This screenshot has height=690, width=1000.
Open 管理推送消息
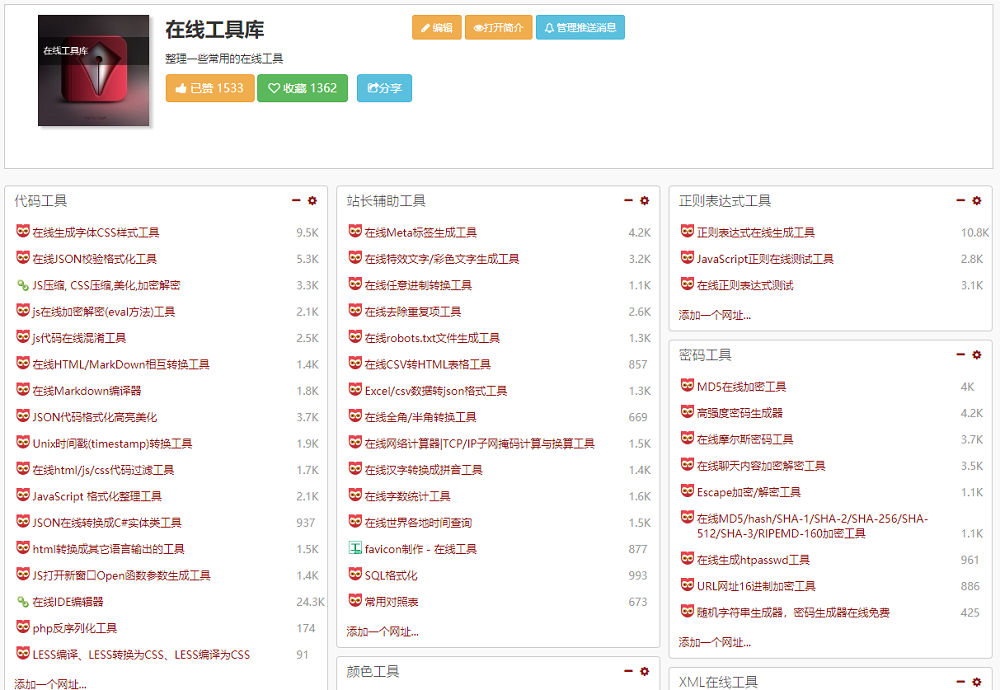coord(580,28)
